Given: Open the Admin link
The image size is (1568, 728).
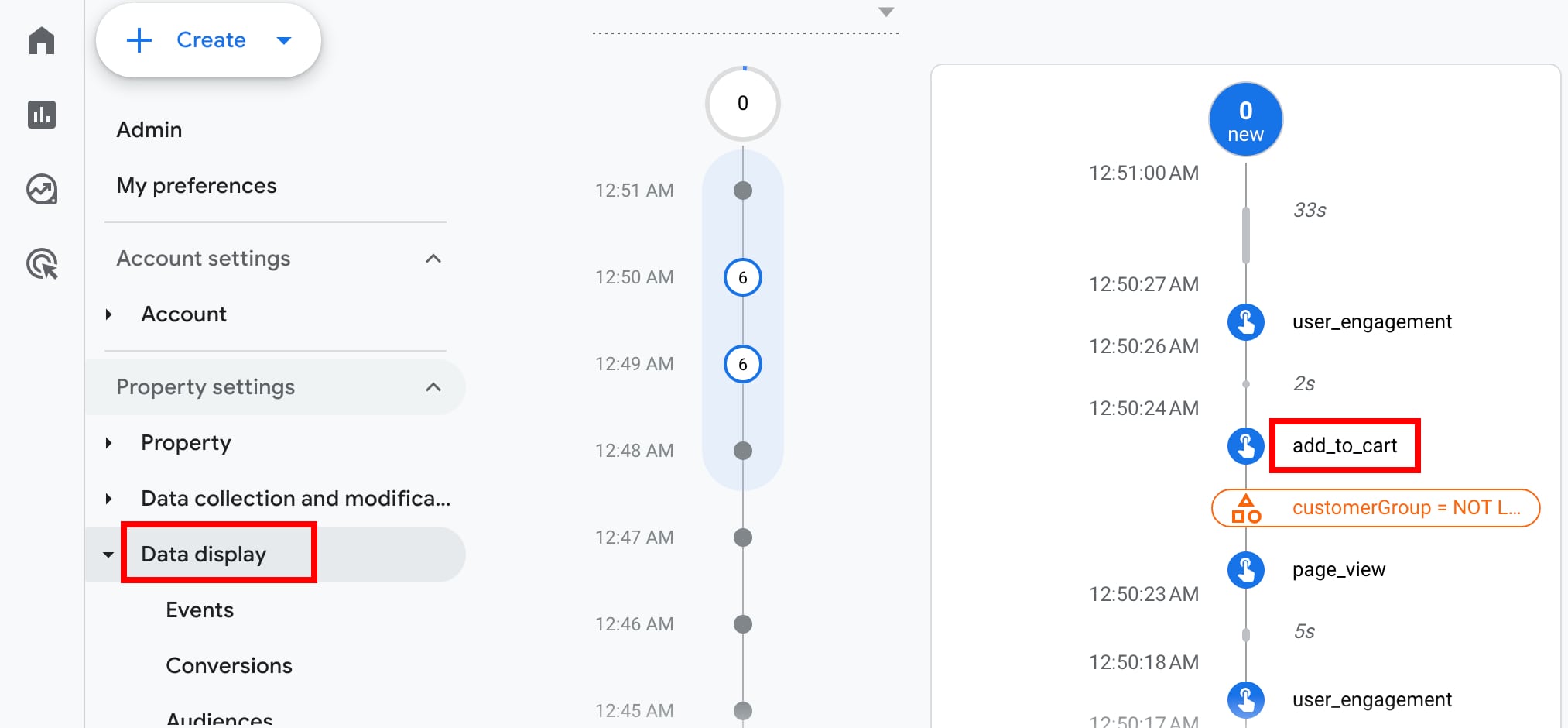Looking at the screenshot, I should 149,130.
